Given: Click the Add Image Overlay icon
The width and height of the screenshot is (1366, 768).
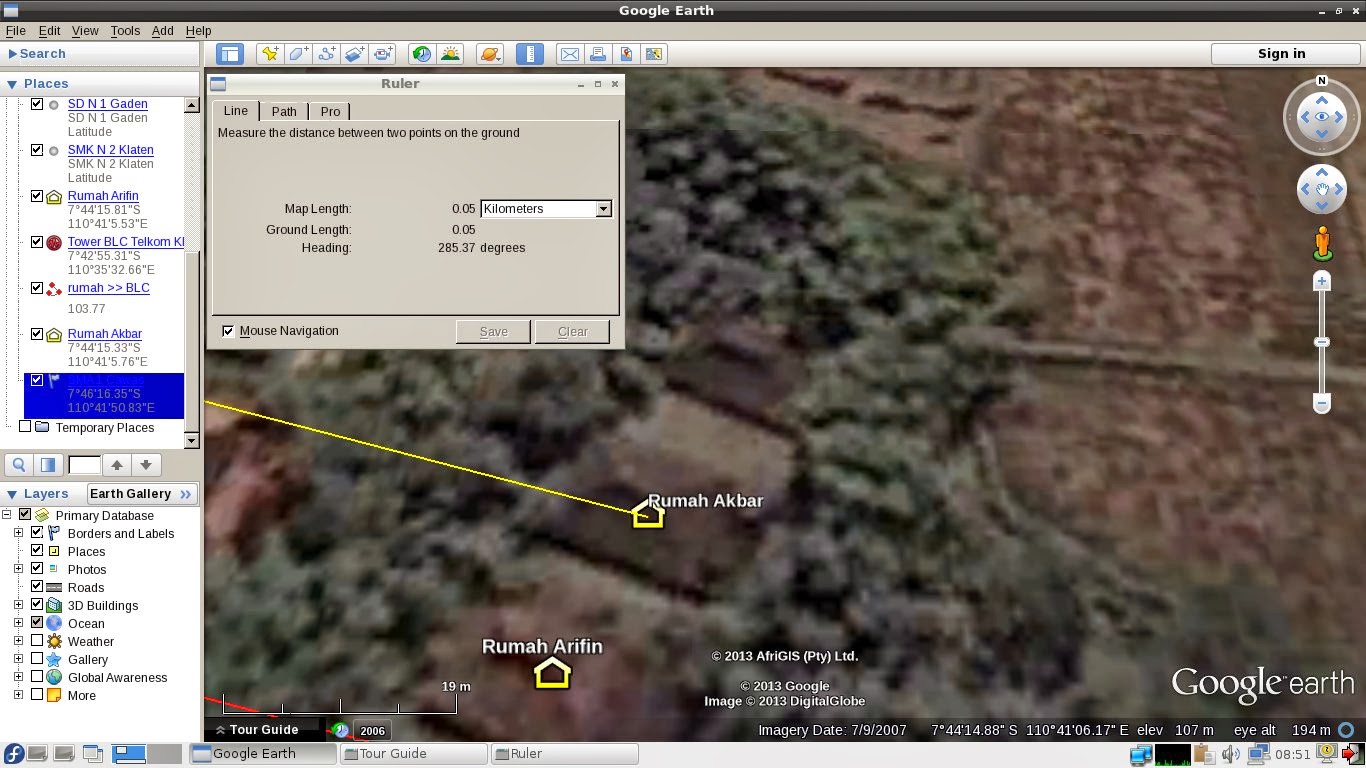Looking at the screenshot, I should [354, 54].
